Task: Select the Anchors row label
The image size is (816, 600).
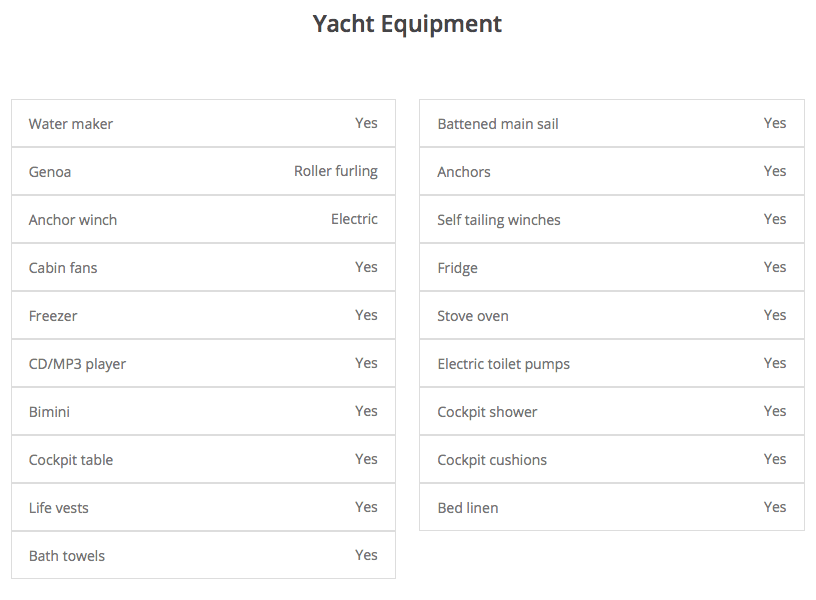Action: [464, 172]
